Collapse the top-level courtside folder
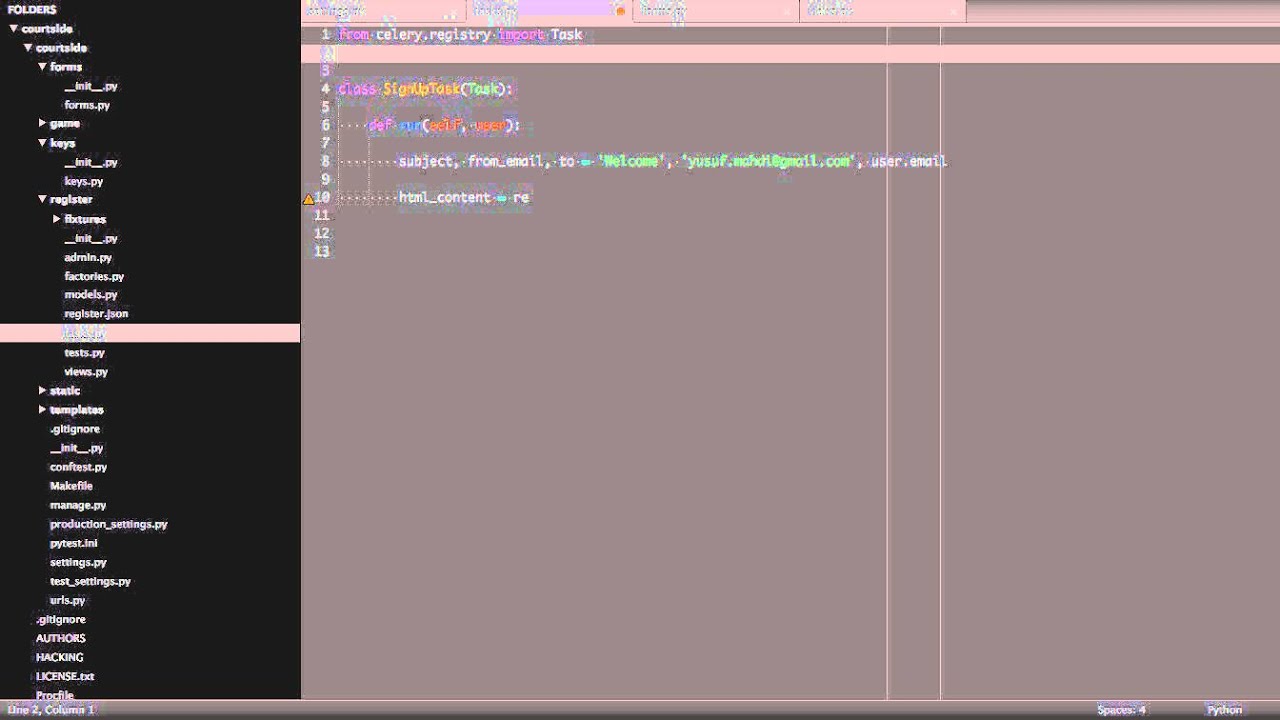The height and width of the screenshot is (720, 1280). [14, 29]
